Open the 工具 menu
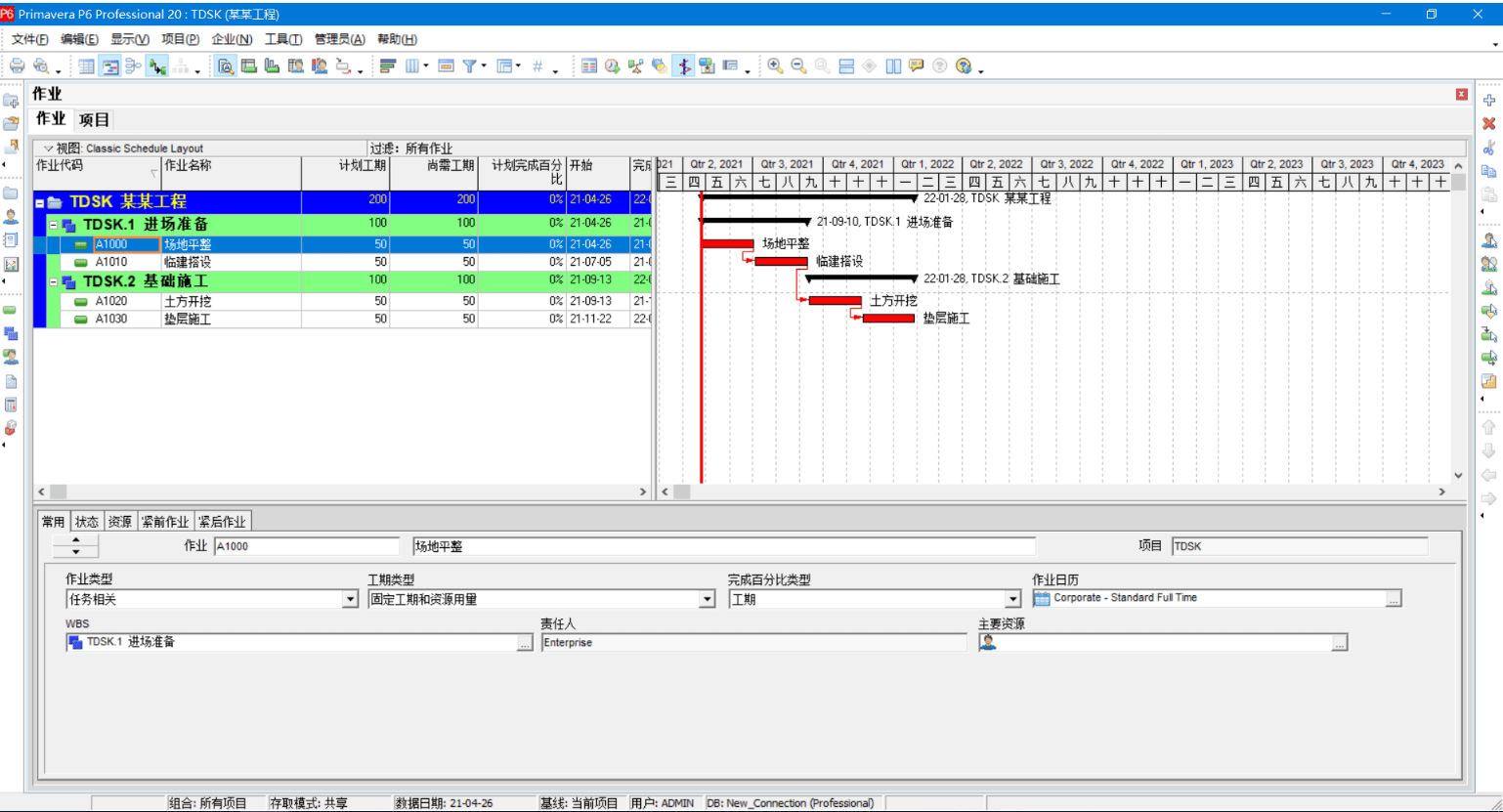The width and height of the screenshot is (1503, 812). pos(283,39)
